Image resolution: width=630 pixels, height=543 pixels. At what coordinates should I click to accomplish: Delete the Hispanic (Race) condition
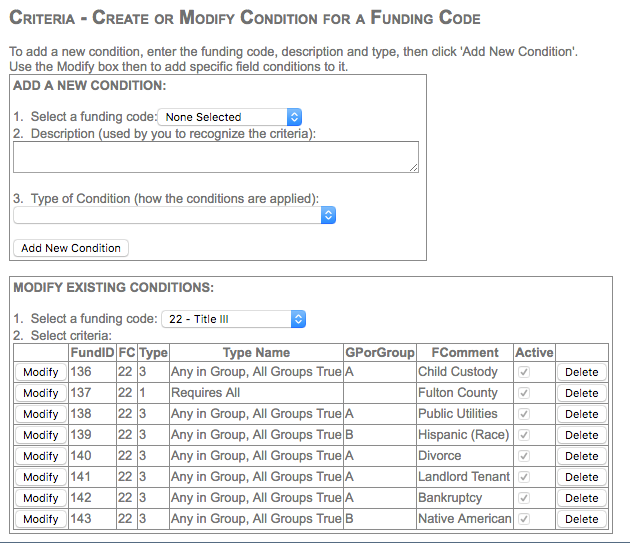pyautogui.click(x=581, y=435)
